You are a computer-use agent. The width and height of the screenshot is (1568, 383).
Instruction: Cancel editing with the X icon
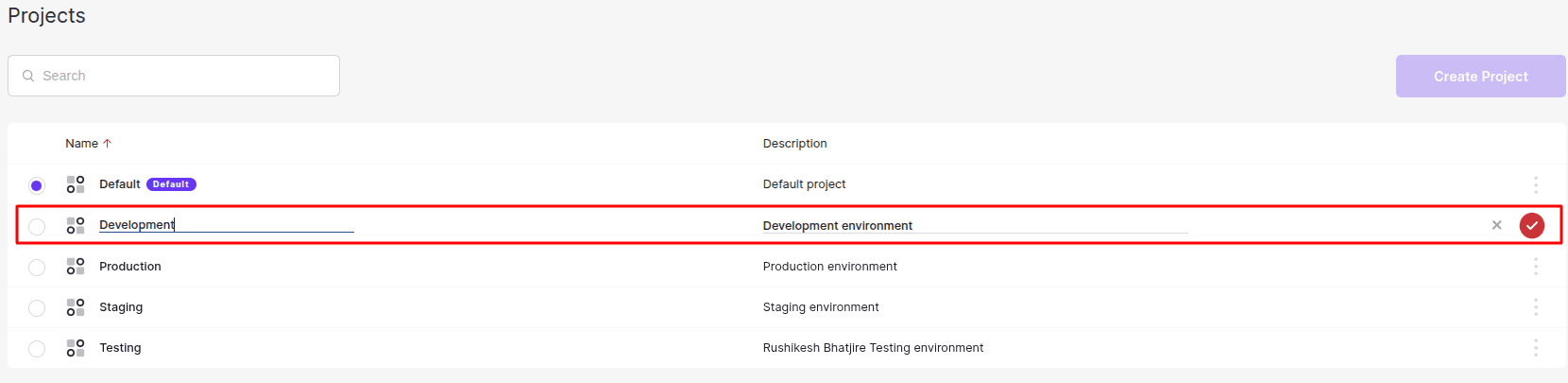pos(1496,225)
